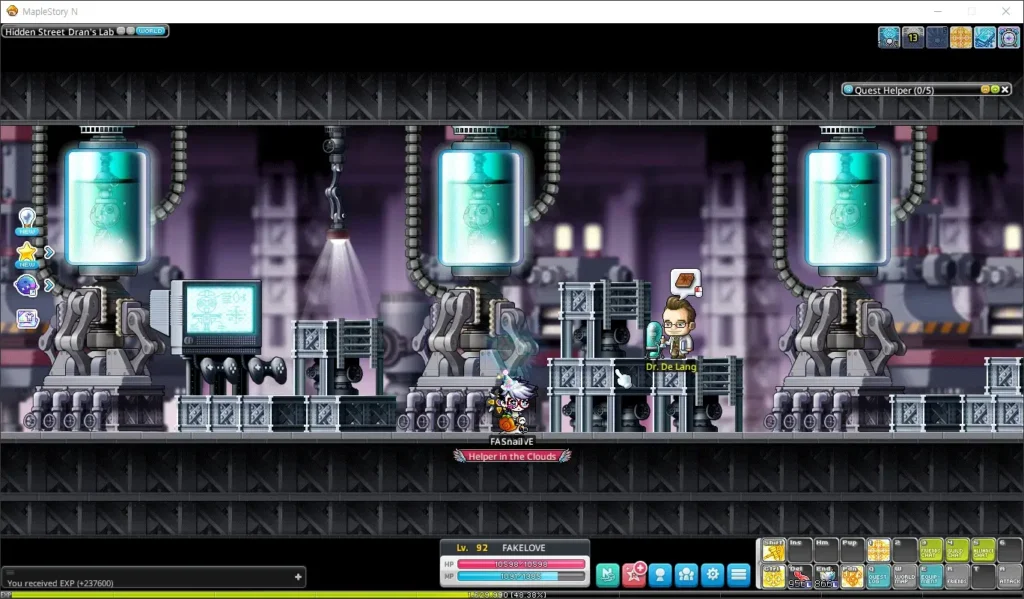Image resolution: width=1024 pixels, height=599 pixels.
Task: Click the FASnailVE player character
Action: pyautogui.click(x=513, y=404)
